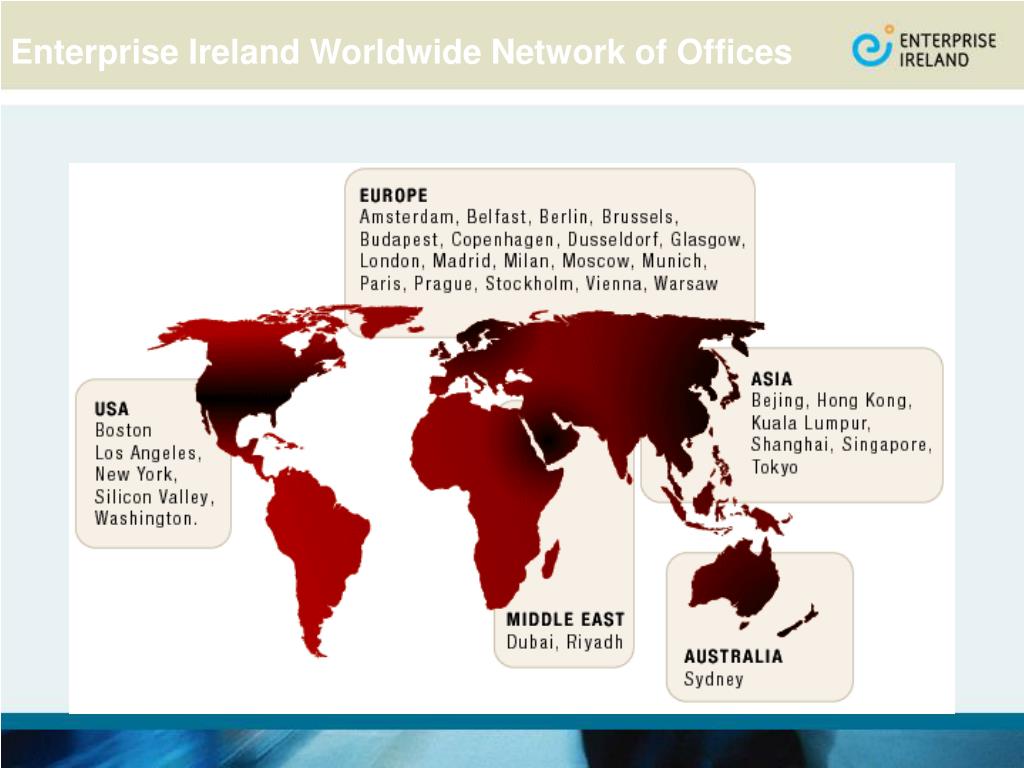This screenshot has width=1024, height=768.
Task: Select the USA heading
Action: click(x=112, y=409)
